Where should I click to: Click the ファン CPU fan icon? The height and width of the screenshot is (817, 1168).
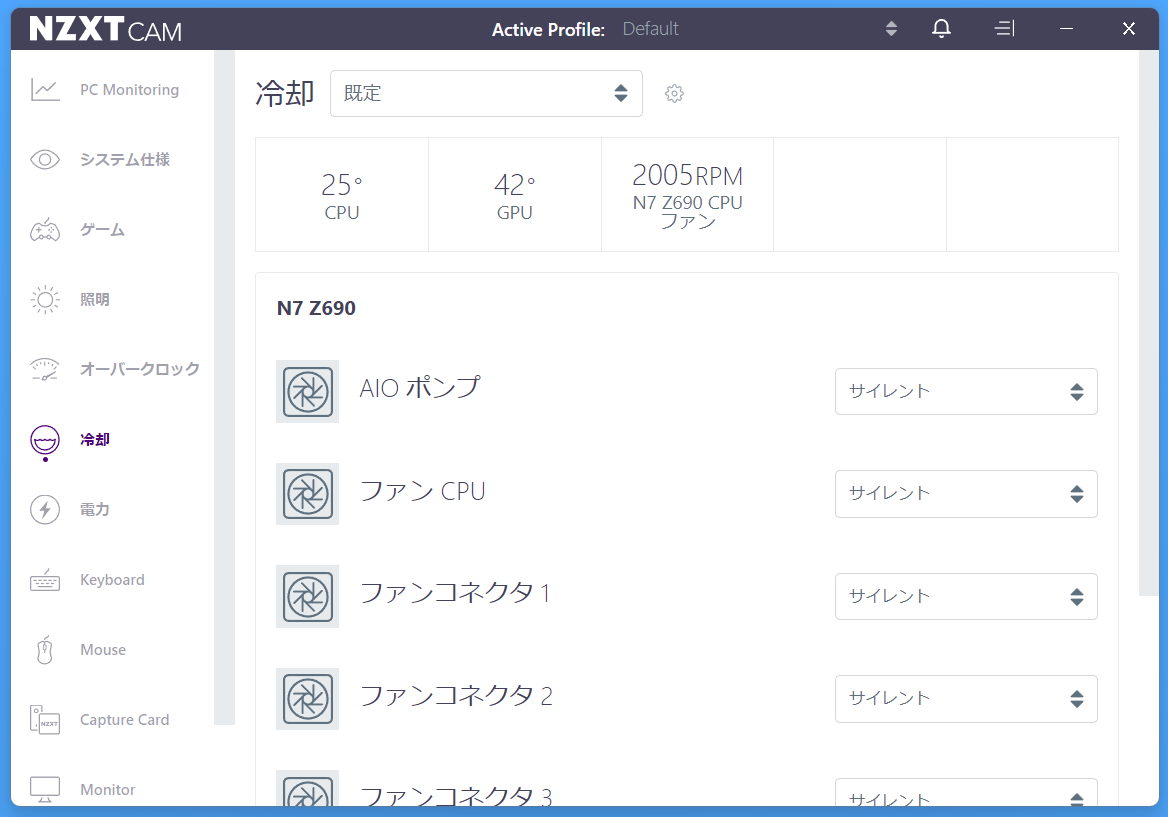pyautogui.click(x=308, y=494)
